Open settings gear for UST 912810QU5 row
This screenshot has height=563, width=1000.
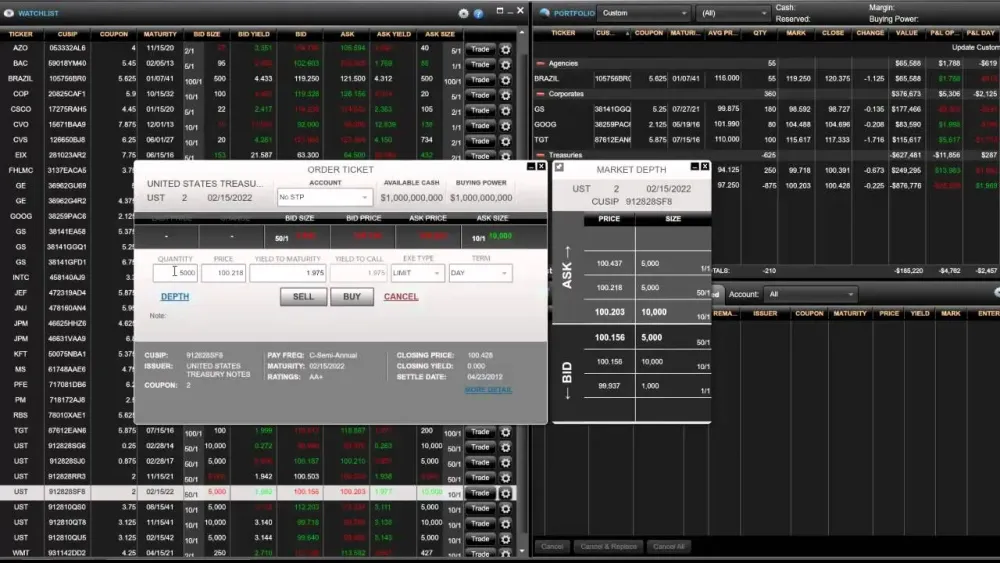point(506,539)
